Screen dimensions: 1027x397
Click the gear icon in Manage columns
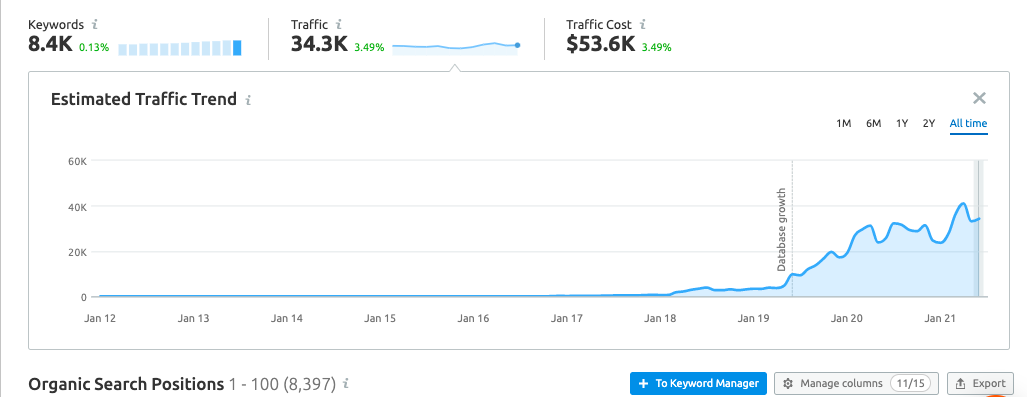click(788, 383)
